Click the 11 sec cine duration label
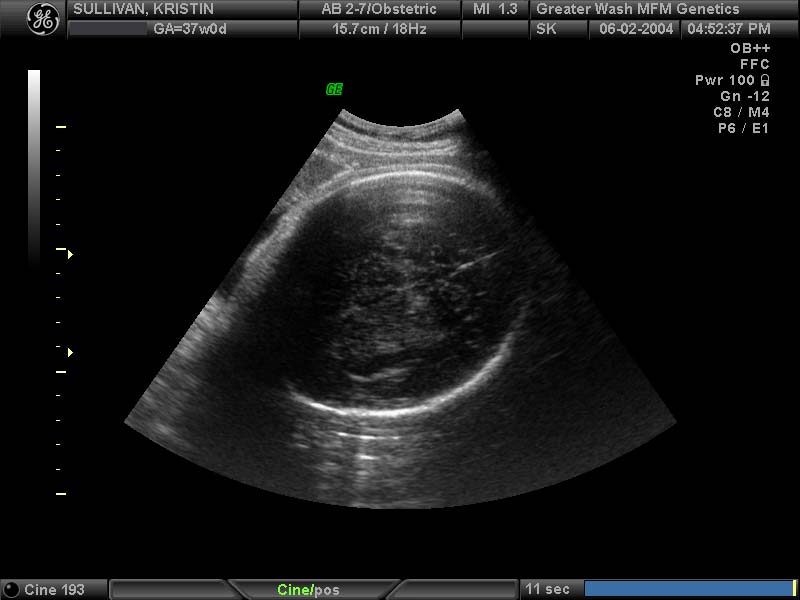 (546, 590)
